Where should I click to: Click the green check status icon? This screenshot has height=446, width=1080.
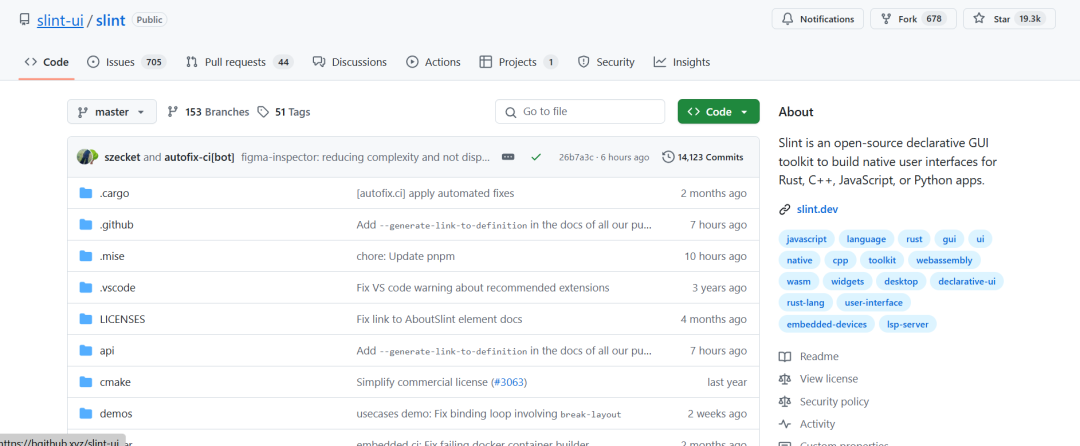(x=536, y=157)
